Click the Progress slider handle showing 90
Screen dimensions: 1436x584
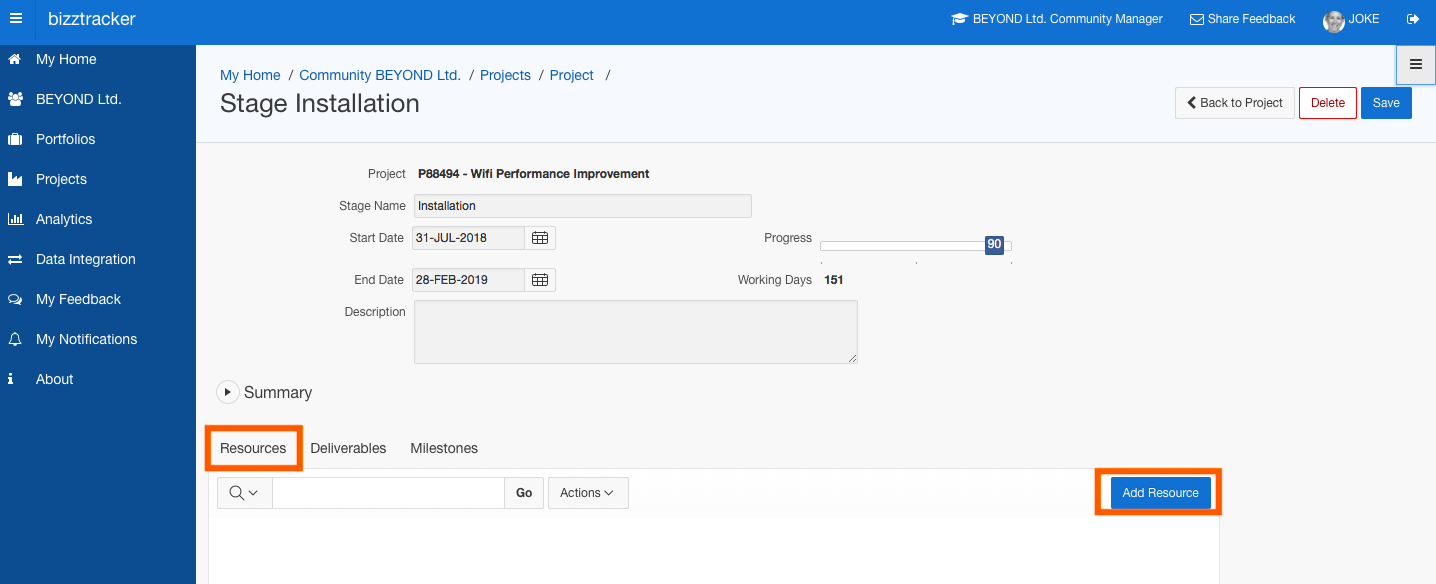[994, 245]
